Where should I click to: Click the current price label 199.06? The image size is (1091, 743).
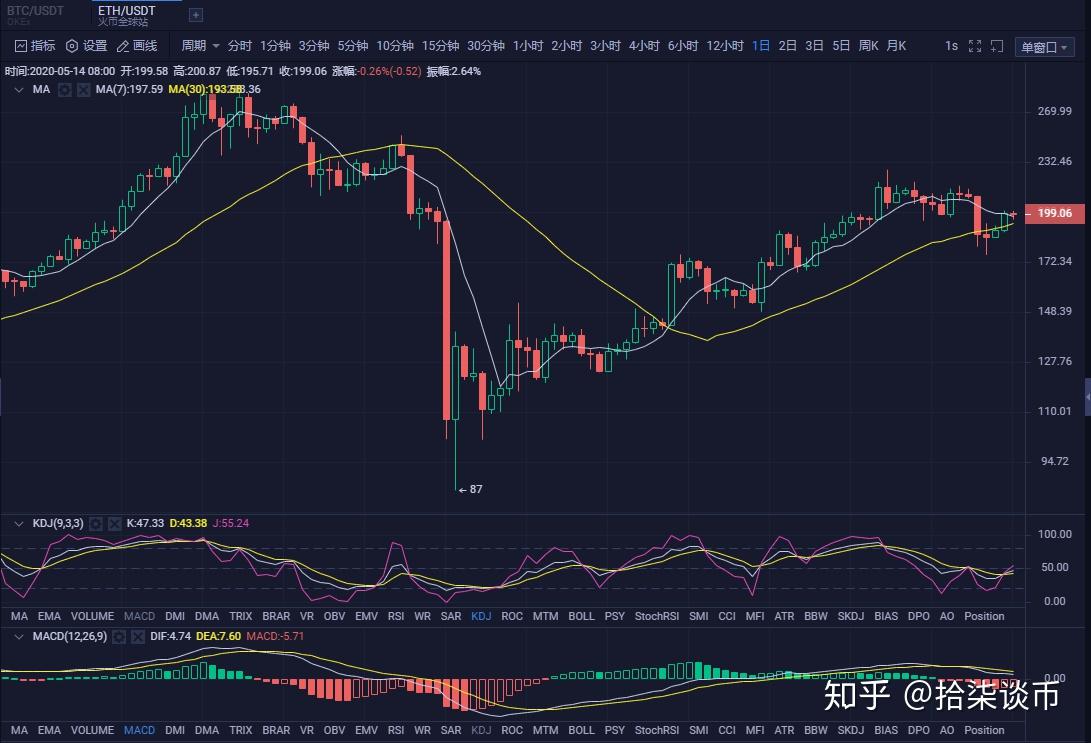[1055, 214]
